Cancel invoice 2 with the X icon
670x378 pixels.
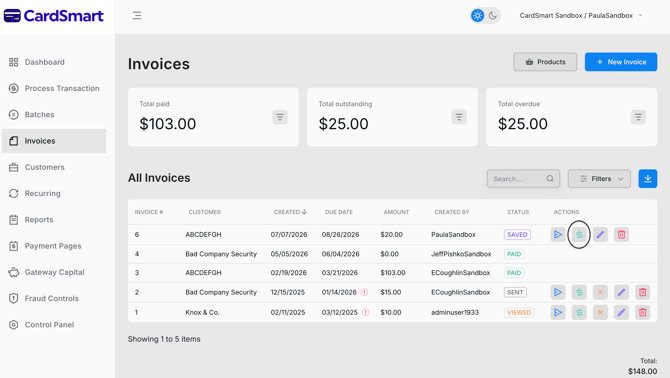point(600,292)
